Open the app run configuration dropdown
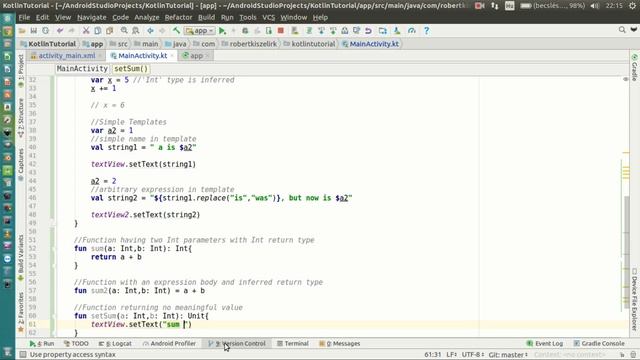The image size is (640, 360). (x=200, y=31)
